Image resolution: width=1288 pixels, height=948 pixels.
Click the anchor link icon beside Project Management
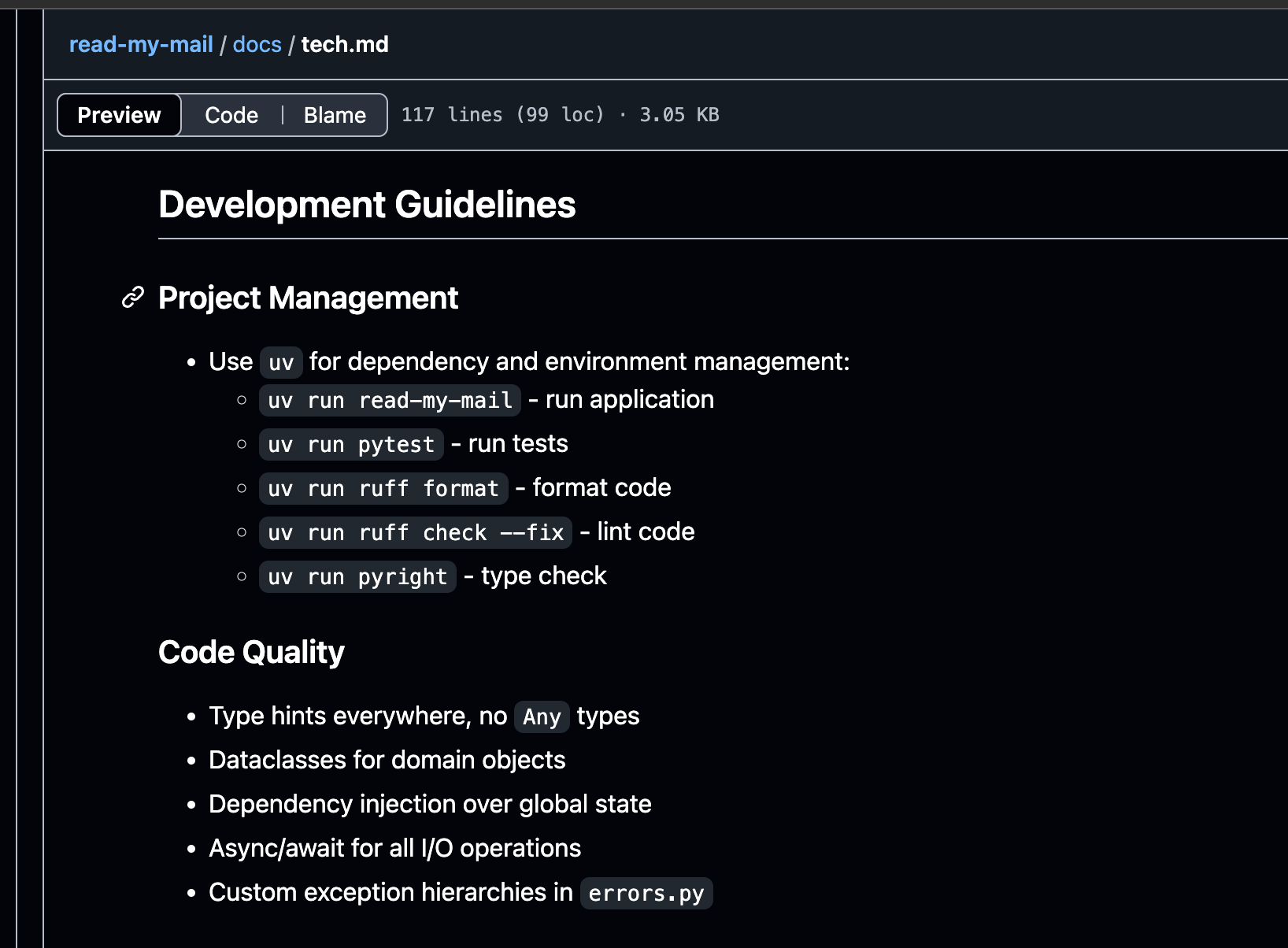(133, 298)
